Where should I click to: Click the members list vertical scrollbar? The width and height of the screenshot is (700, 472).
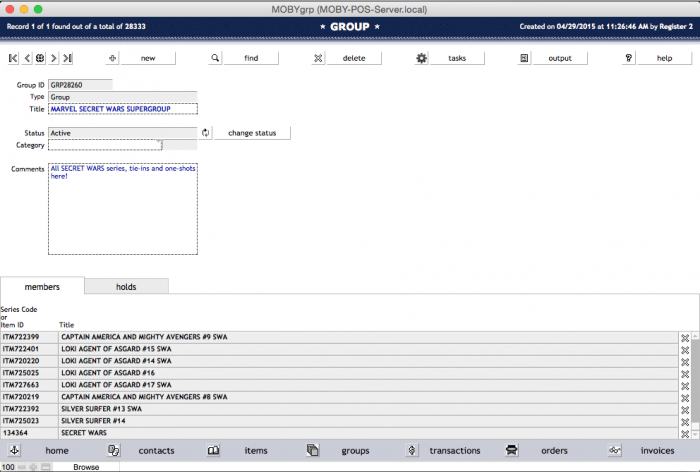point(696,385)
